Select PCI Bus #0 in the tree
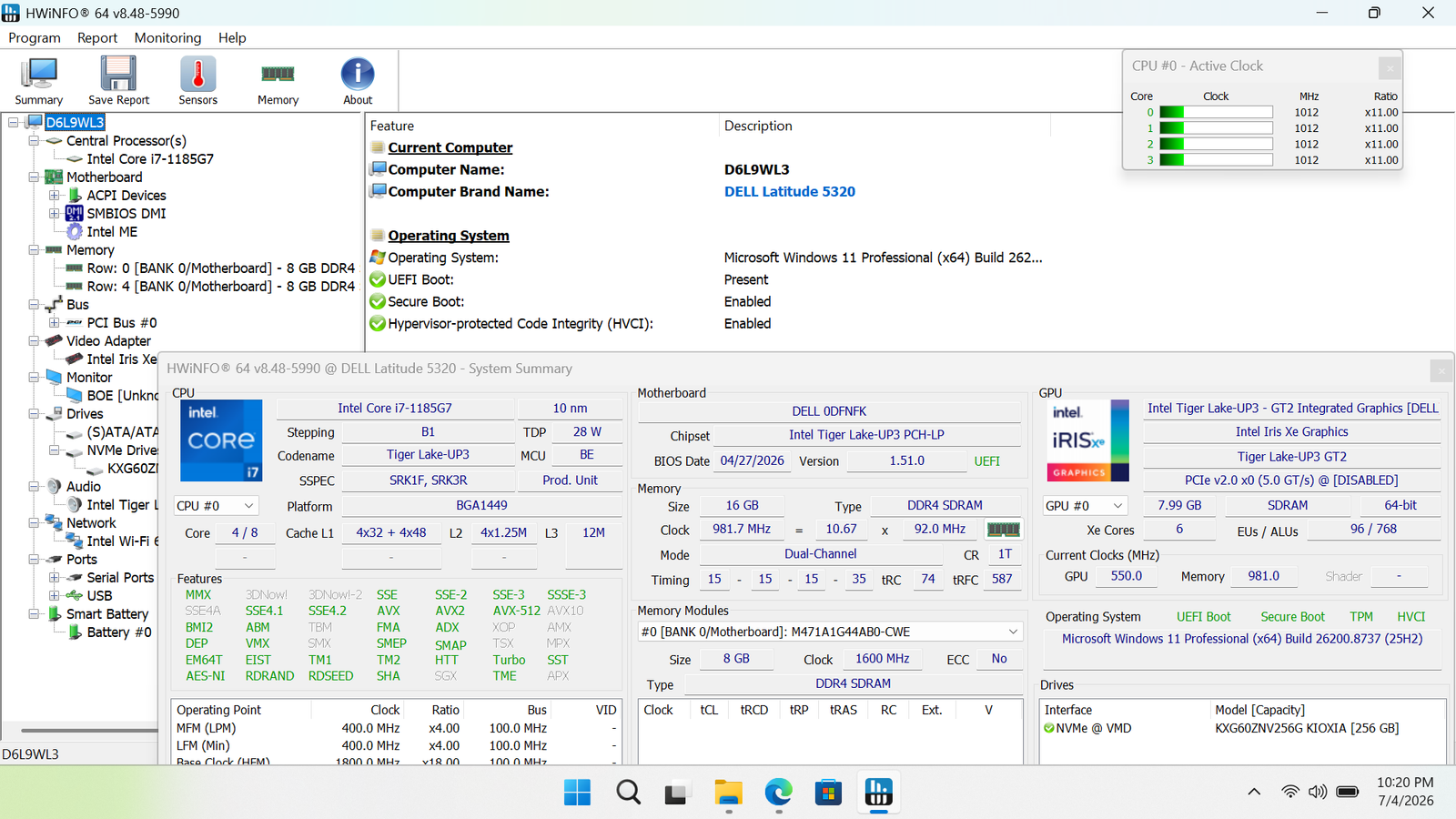This screenshot has width=1456, height=819. pos(122,323)
